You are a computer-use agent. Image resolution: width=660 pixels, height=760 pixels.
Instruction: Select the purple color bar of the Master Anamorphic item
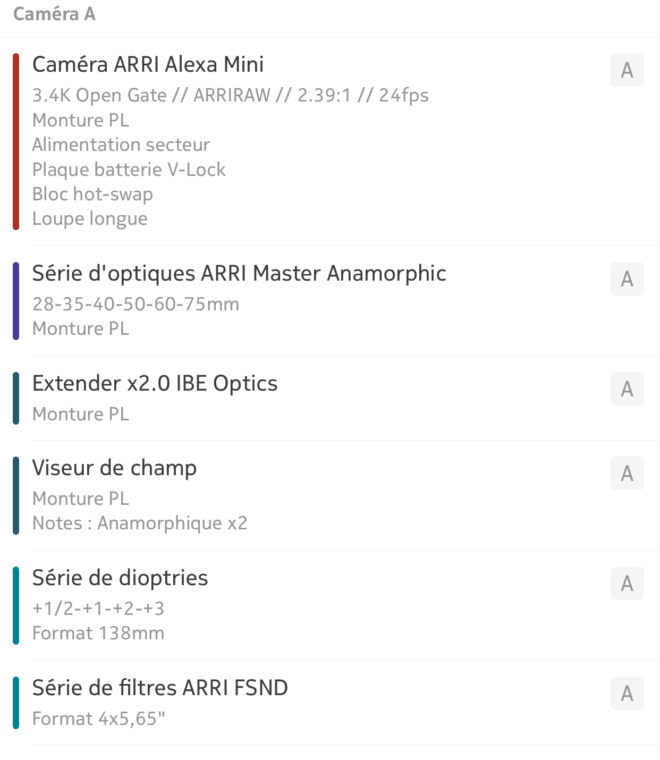16,301
